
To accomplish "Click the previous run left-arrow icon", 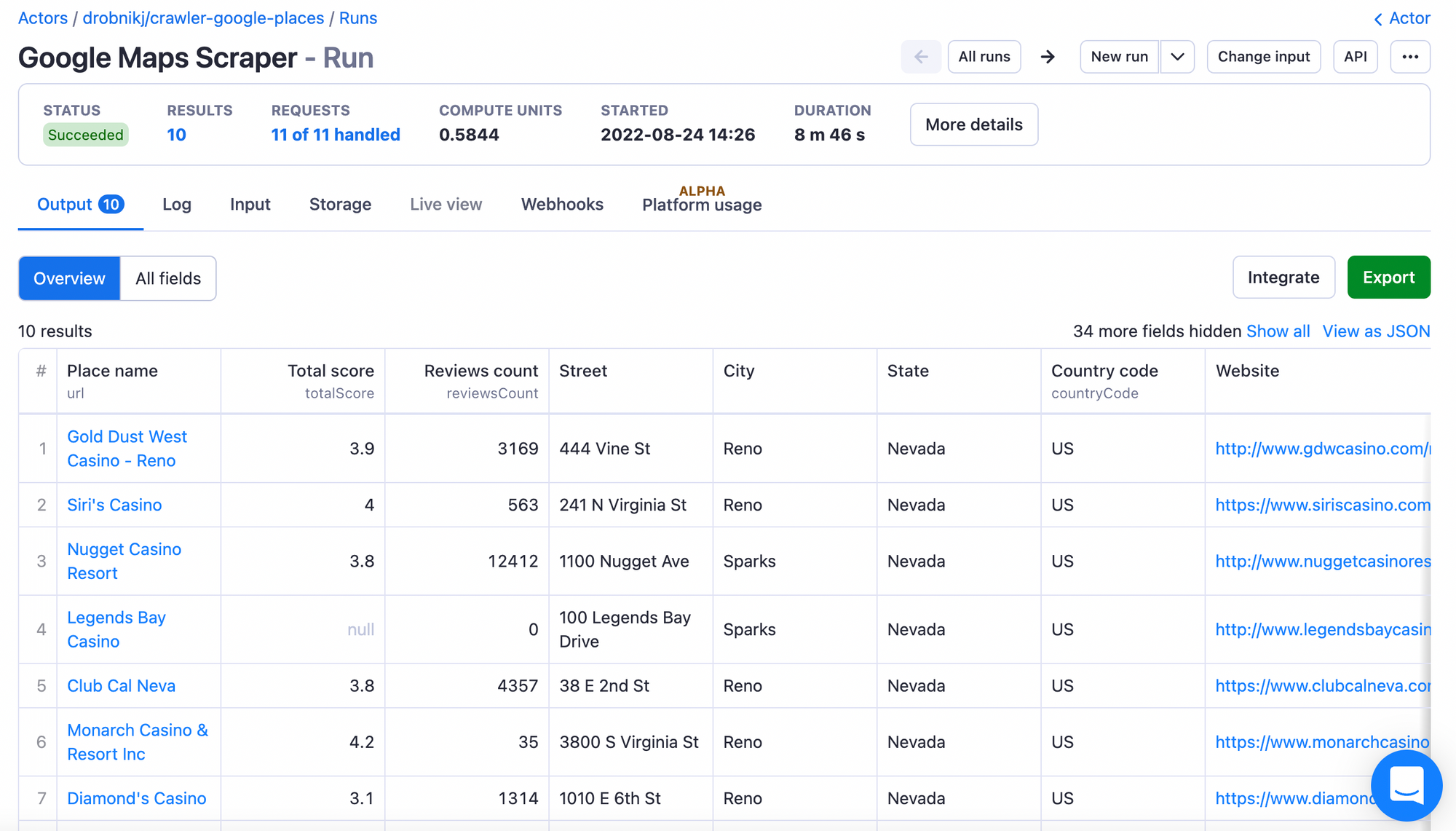I will [921, 56].
